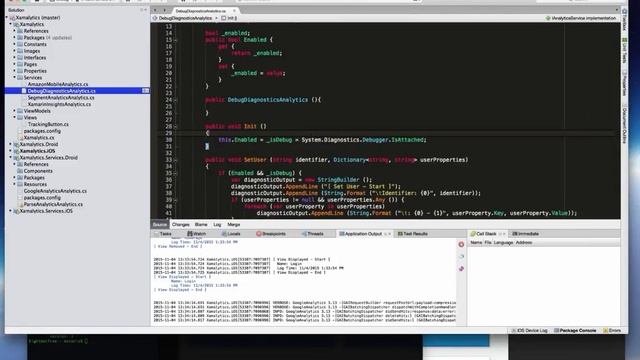
Task: Switch editor to Log view
Action: click(217, 224)
